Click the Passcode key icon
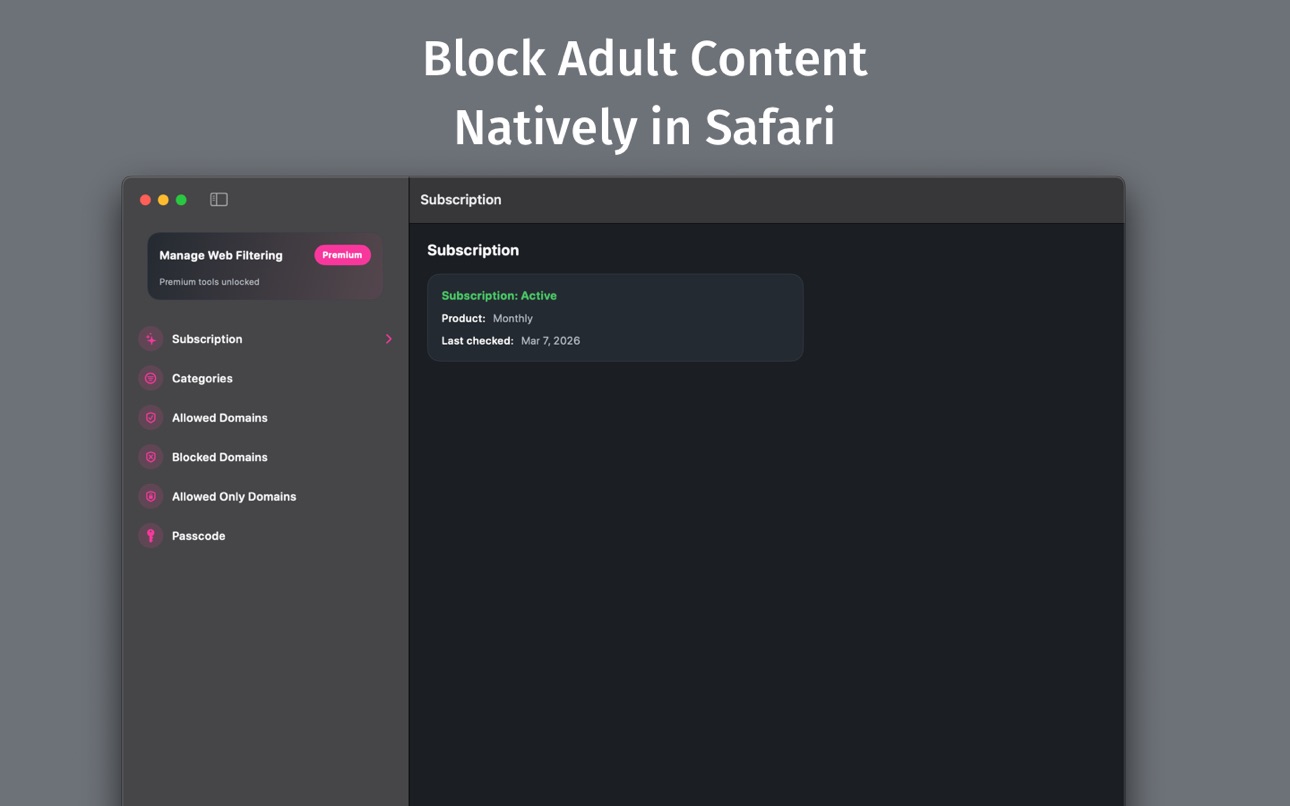1290x806 pixels. (x=150, y=536)
